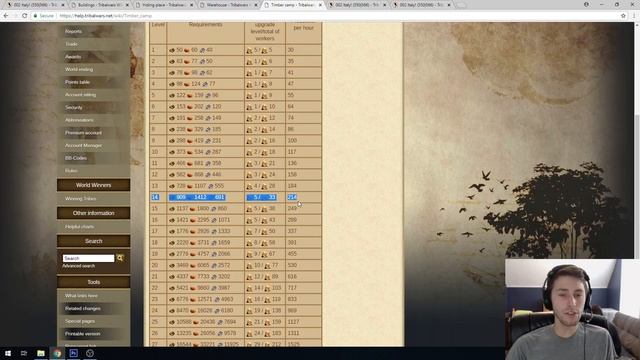This screenshot has height=360, width=640.
Task: Click production value 717 in level 22 row
Action: pos(292,288)
